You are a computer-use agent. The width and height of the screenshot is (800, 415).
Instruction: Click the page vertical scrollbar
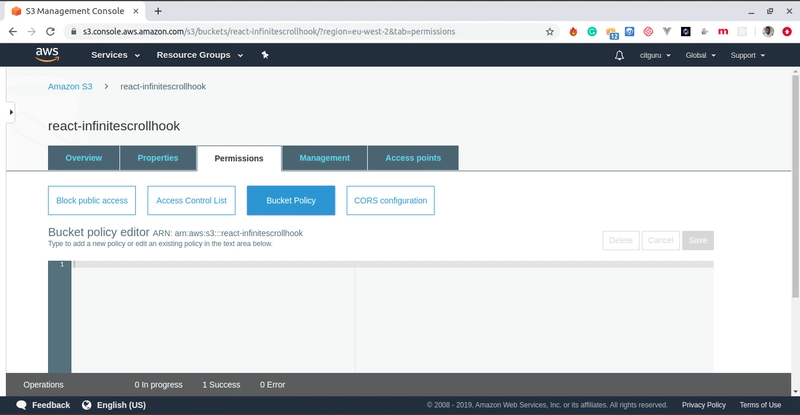(x=795, y=186)
